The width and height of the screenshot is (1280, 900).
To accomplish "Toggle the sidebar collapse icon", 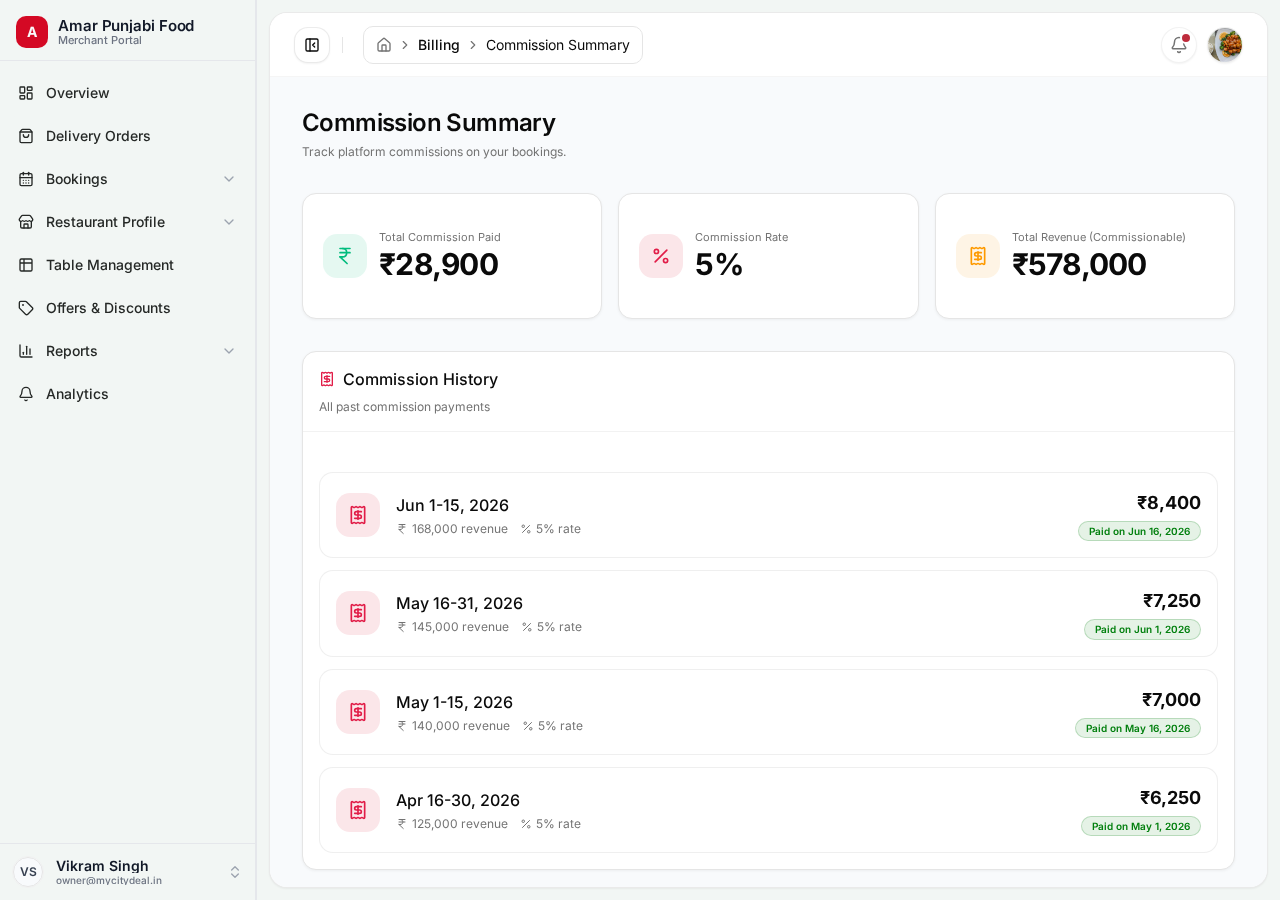I will (312, 45).
